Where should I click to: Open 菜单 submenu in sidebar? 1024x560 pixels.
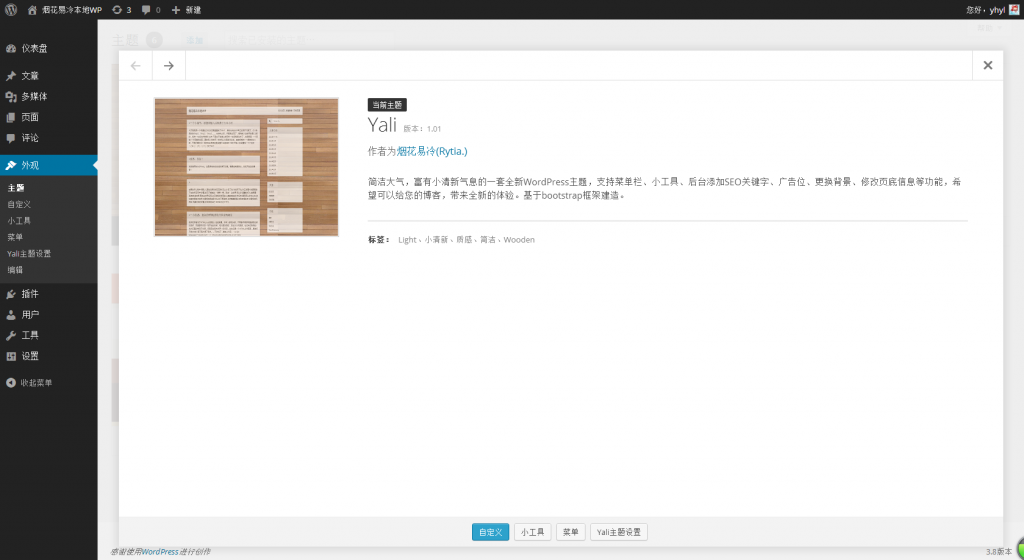[15, 237]
